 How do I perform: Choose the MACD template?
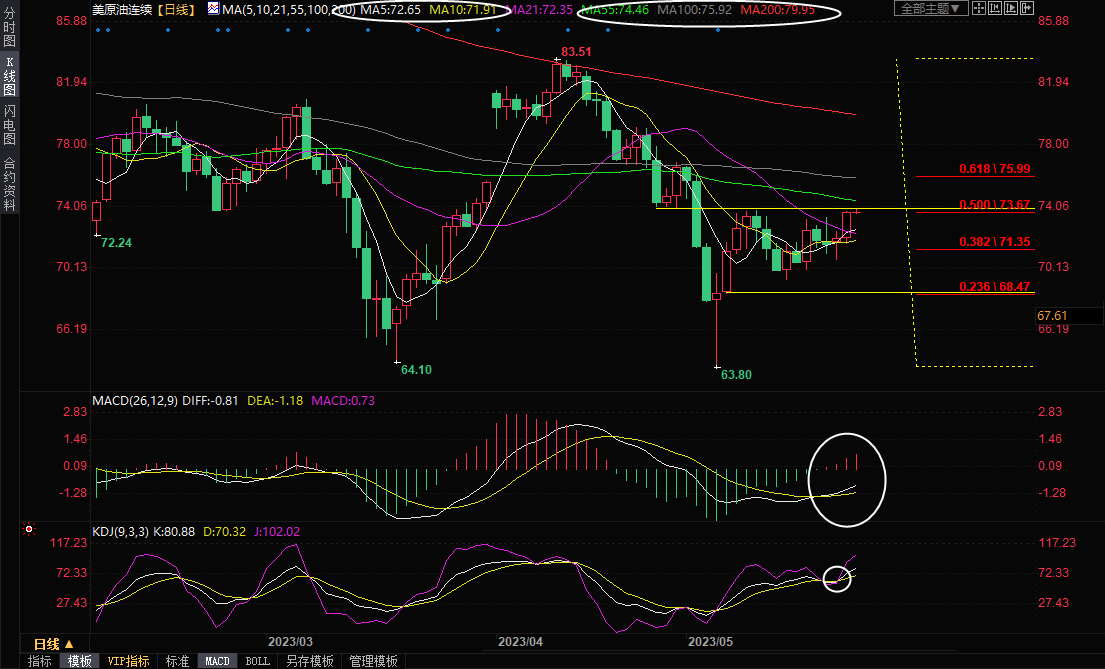[217, 661]
